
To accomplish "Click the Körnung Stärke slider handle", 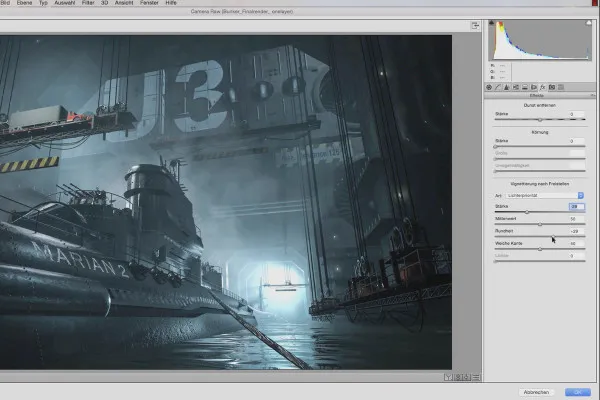I will point(496,147).
